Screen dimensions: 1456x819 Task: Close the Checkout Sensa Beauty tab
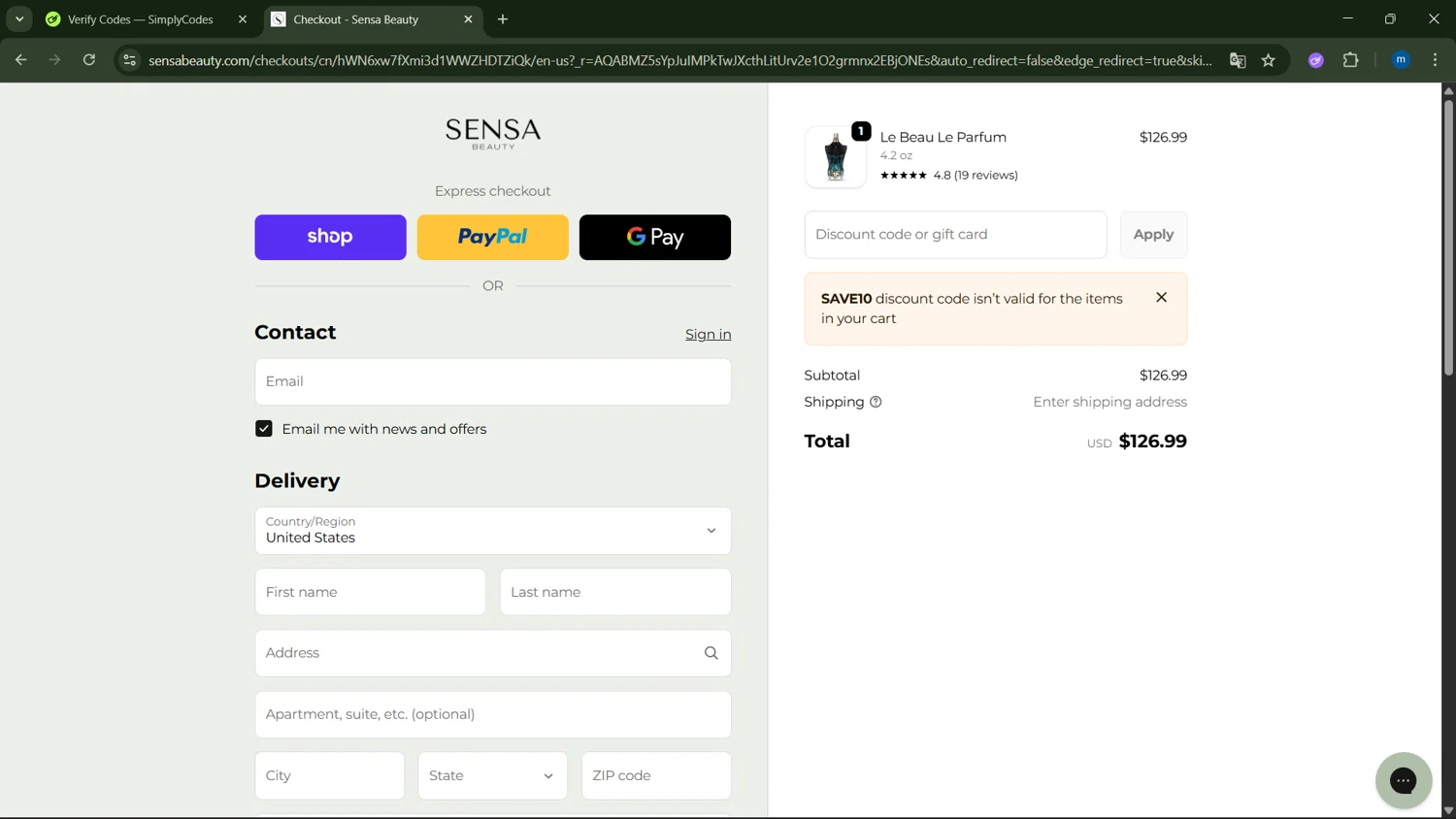point(468,19)
